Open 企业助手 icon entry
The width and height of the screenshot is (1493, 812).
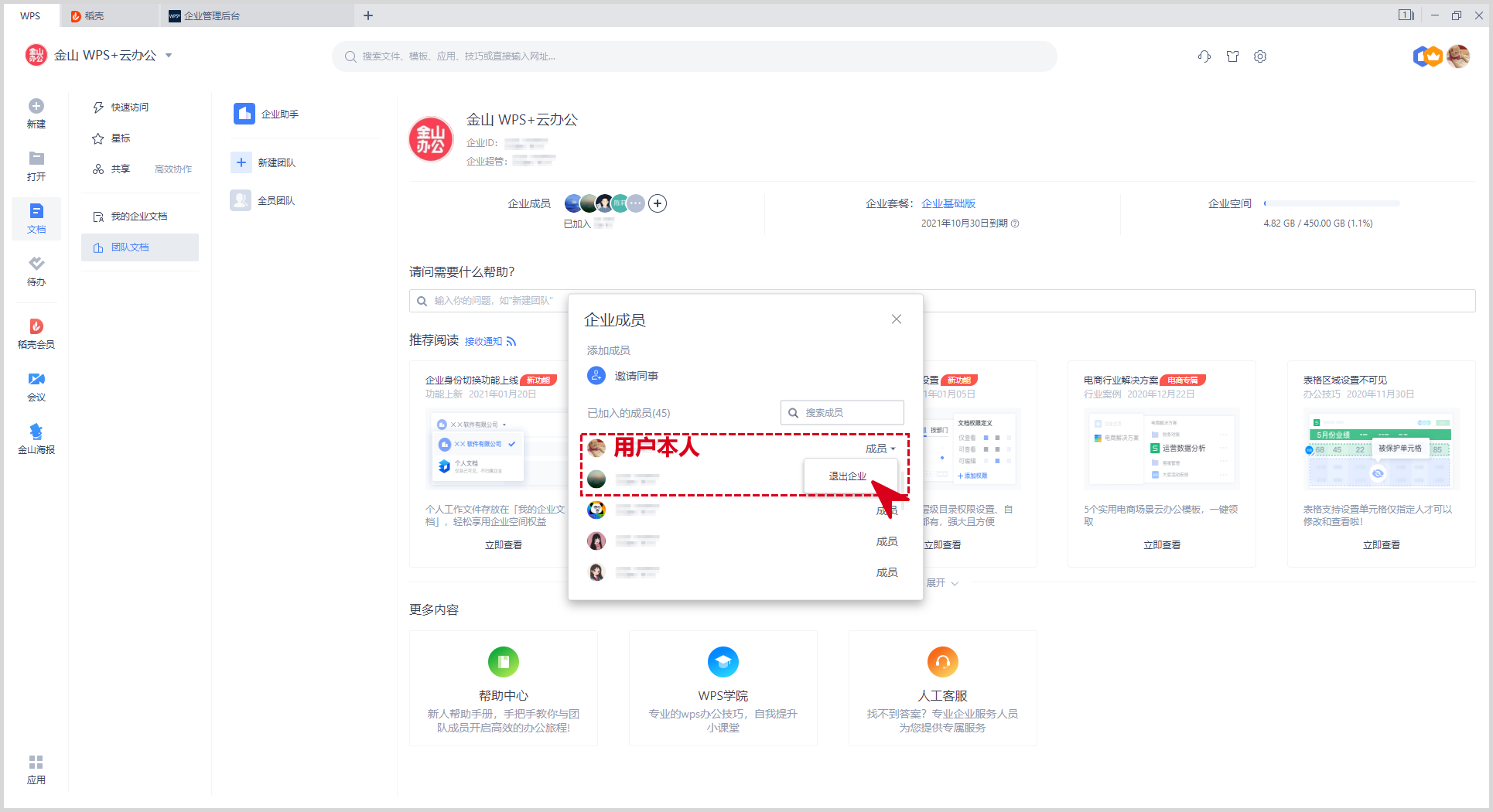(x=244, y=114)
